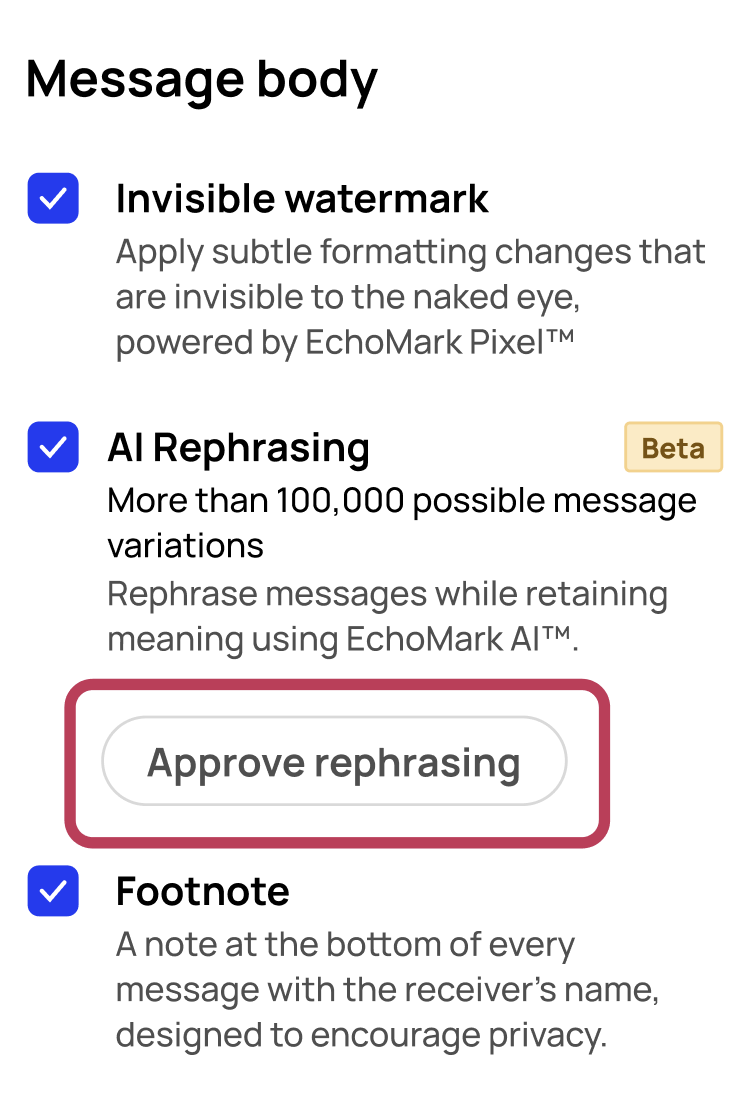Select the Footnote label text
The height and width of the screenshot is (1094, 746).
202,891
